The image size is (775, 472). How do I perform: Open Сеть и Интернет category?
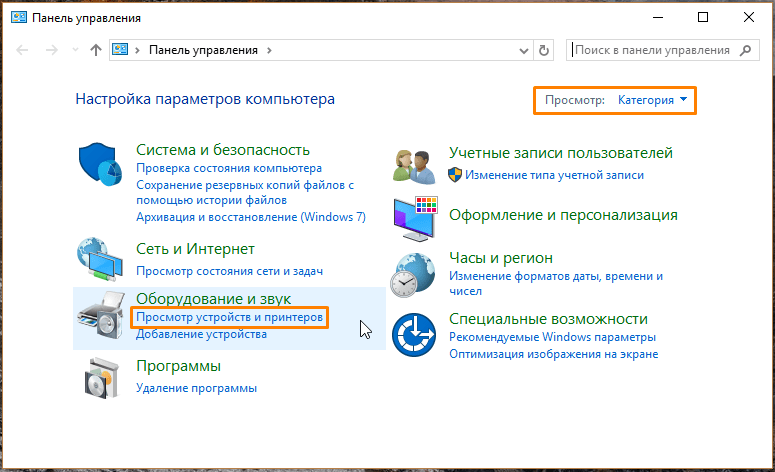click(x=195, y=249)
